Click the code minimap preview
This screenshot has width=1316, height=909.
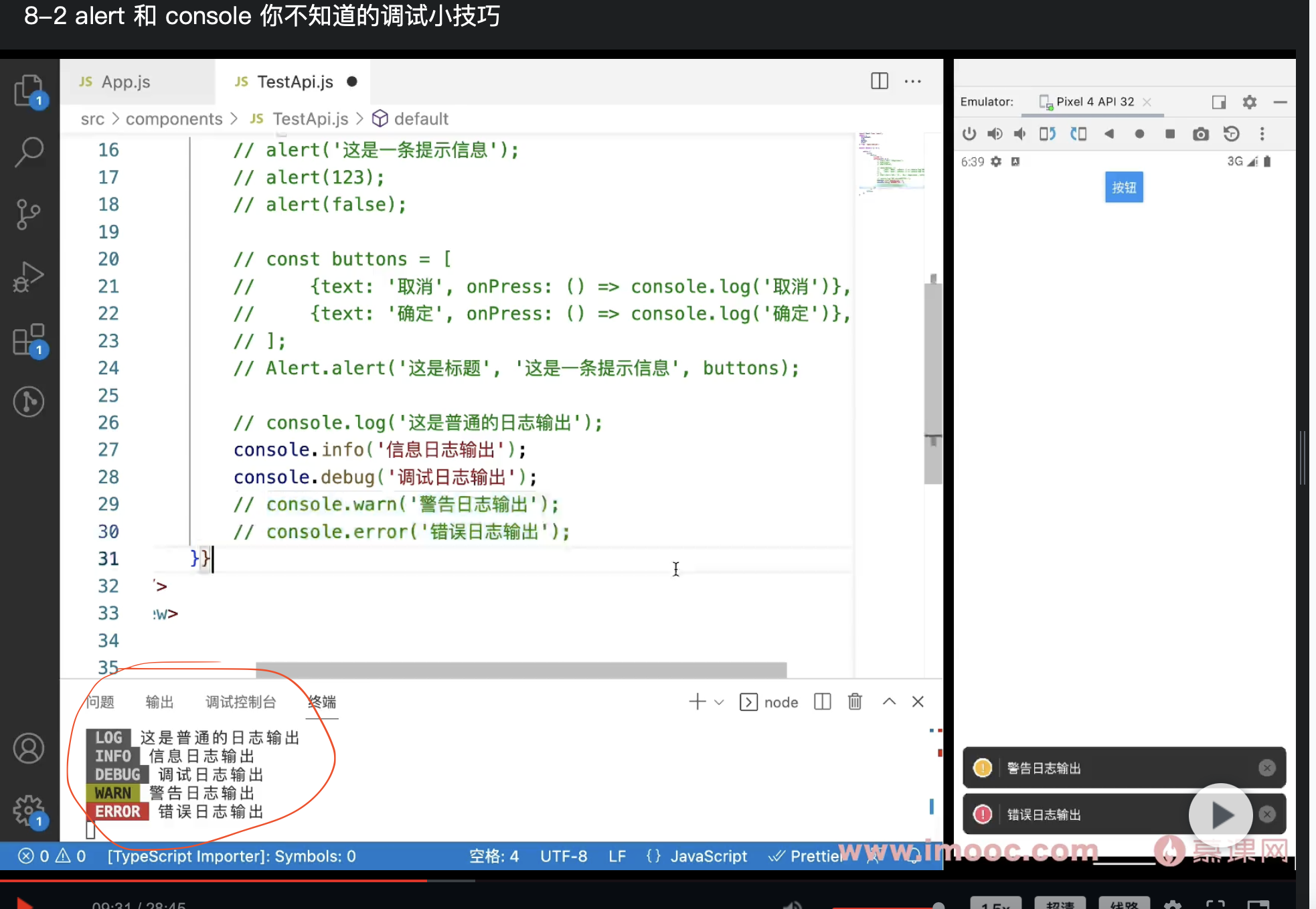(890, 163)
